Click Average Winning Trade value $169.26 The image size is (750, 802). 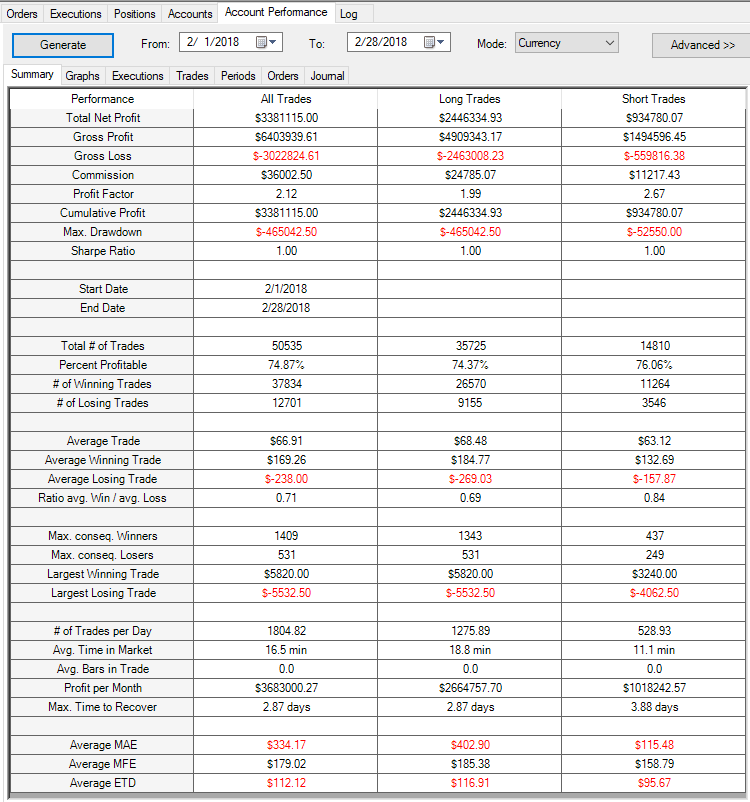(x=286, y=460)
